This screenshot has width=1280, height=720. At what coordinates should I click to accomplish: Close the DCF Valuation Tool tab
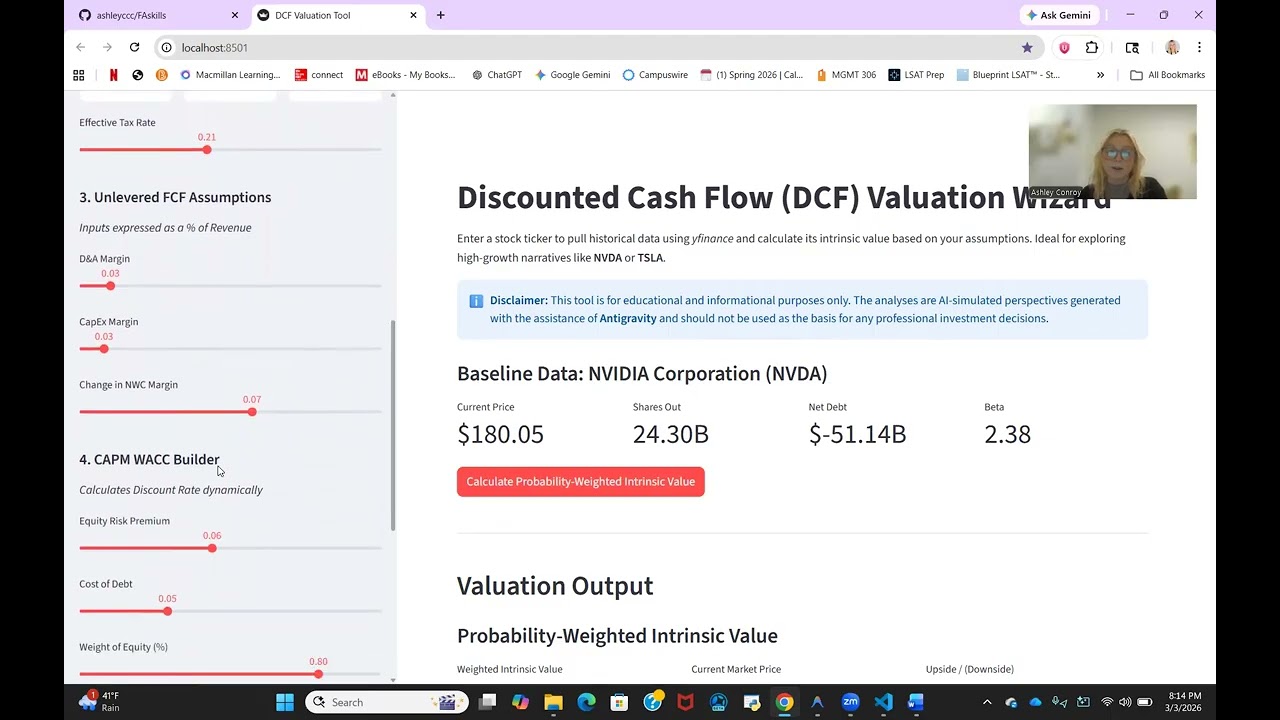[413, 15]
